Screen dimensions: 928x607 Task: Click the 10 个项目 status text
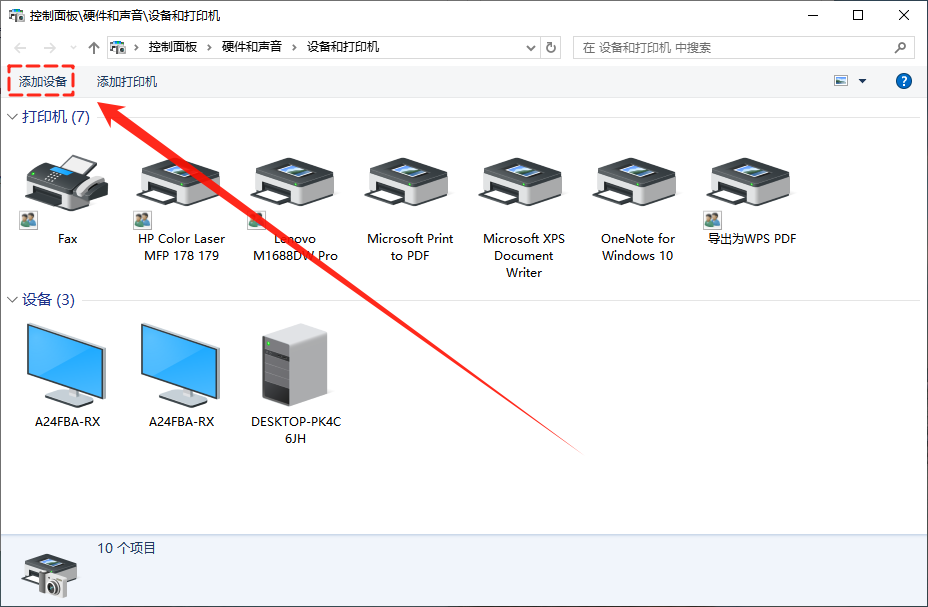click(126, 548)
